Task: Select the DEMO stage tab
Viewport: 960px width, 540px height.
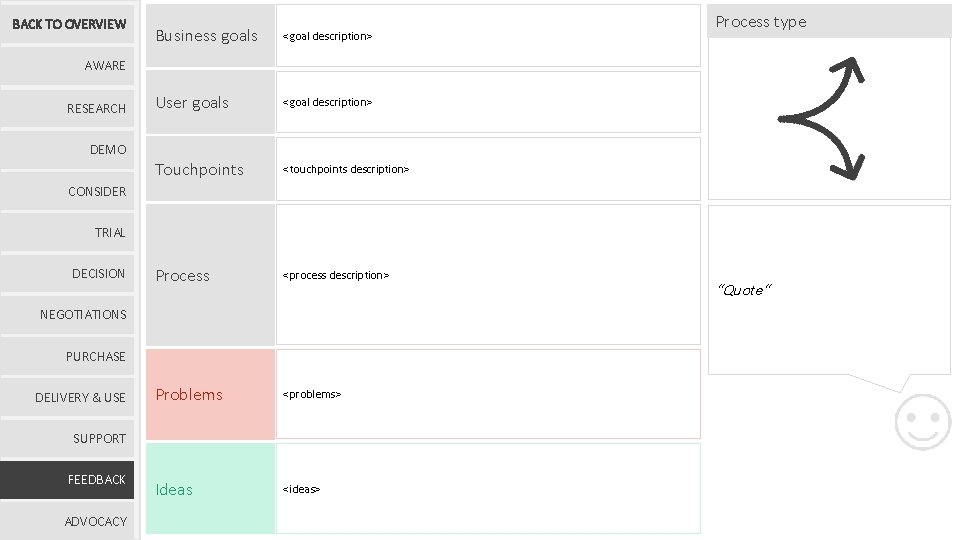Action: click(68, 149)
